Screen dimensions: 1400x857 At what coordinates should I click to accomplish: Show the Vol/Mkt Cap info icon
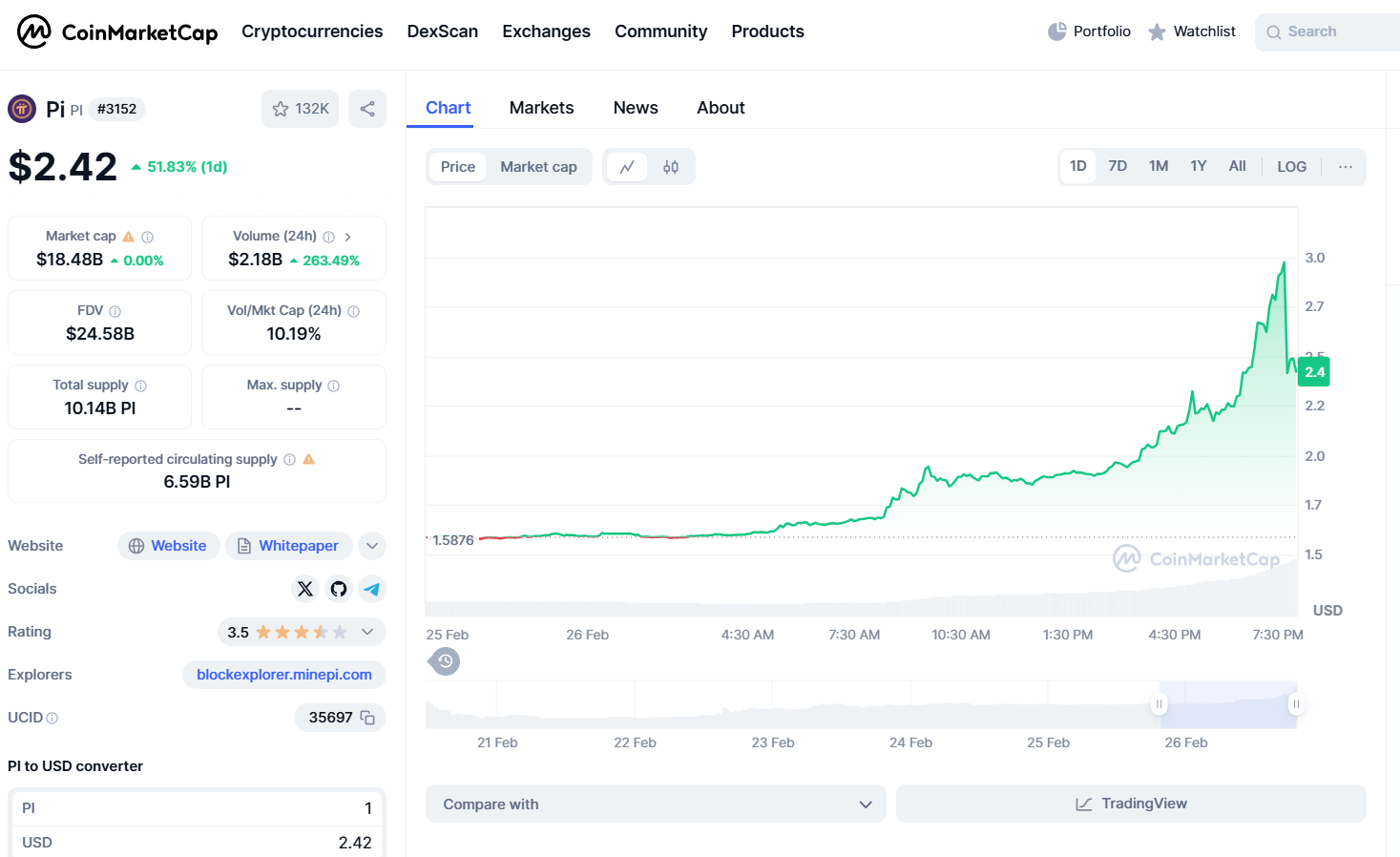[x=353, y=311]
